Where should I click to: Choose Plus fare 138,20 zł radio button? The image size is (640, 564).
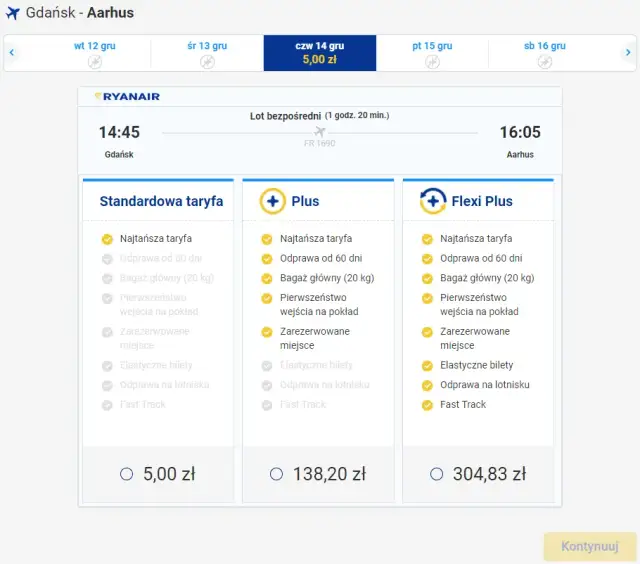(276, 474)
